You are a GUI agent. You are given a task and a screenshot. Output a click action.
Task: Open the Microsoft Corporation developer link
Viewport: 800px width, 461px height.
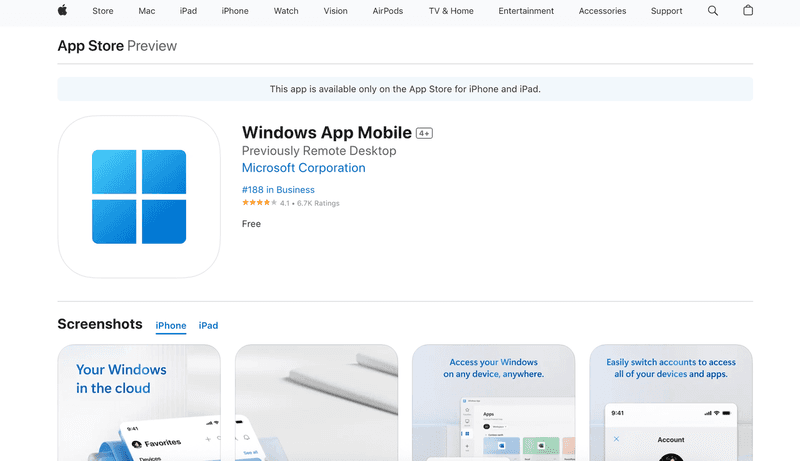(x=304, y=168)
